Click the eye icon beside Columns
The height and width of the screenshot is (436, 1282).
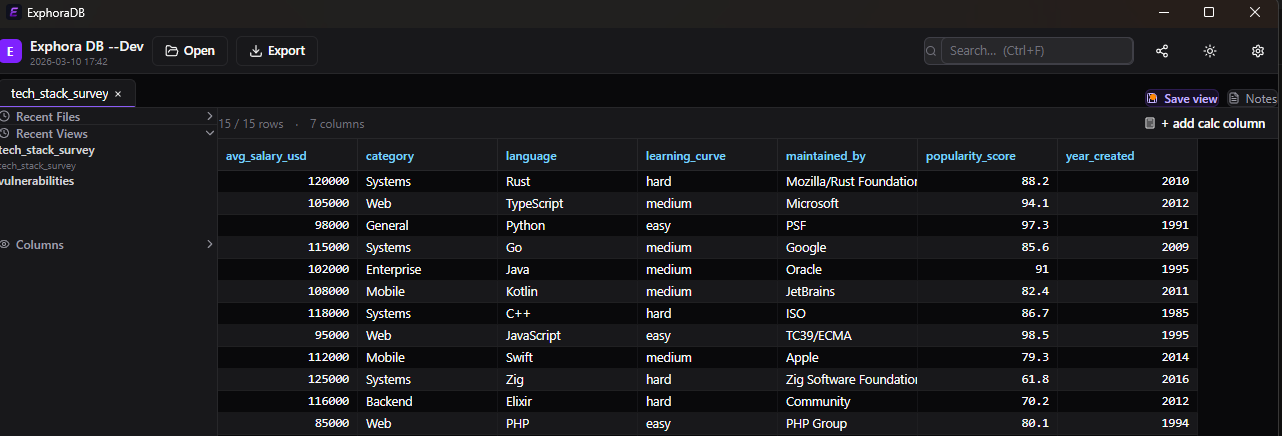click(x=5, y=245)
